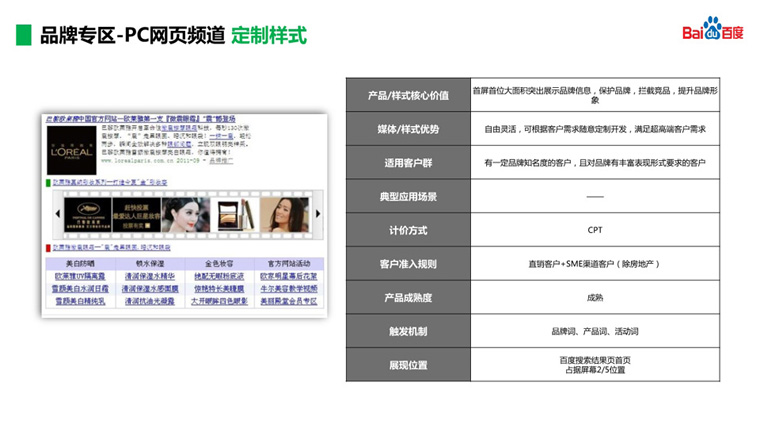Click the 首屏首位大面积 description cell
This screenshot has height=428, width=760.
click(595, 95)
